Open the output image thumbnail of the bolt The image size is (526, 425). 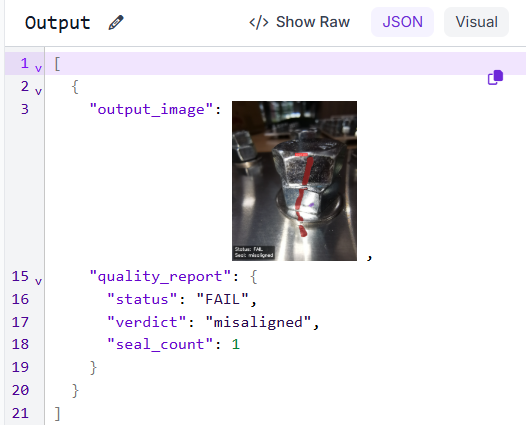[x=294, y=181]
